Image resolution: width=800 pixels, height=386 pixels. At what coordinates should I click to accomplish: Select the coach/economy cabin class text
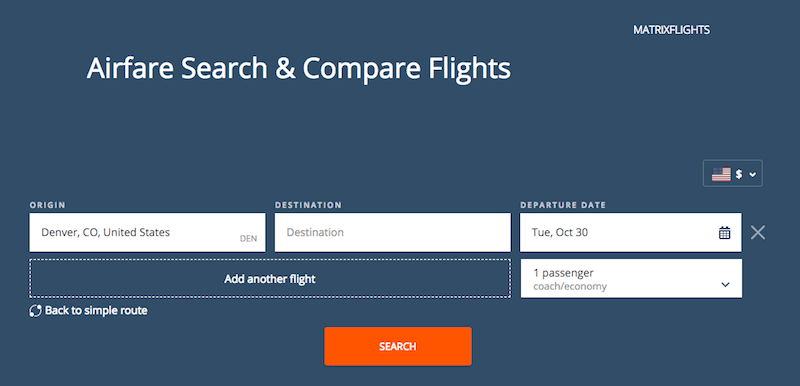[570, 287]
